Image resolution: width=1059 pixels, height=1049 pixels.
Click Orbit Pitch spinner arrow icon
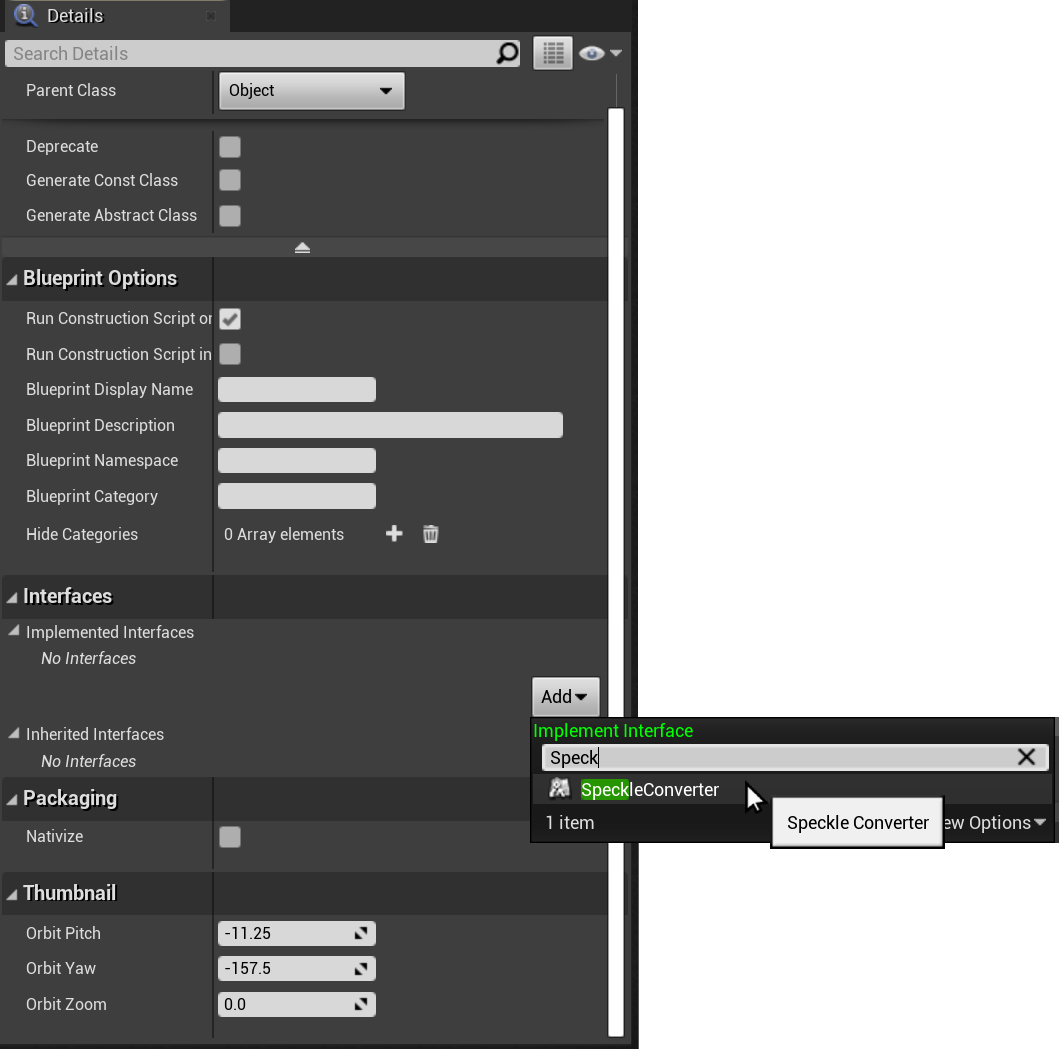[x=361, y=933]
